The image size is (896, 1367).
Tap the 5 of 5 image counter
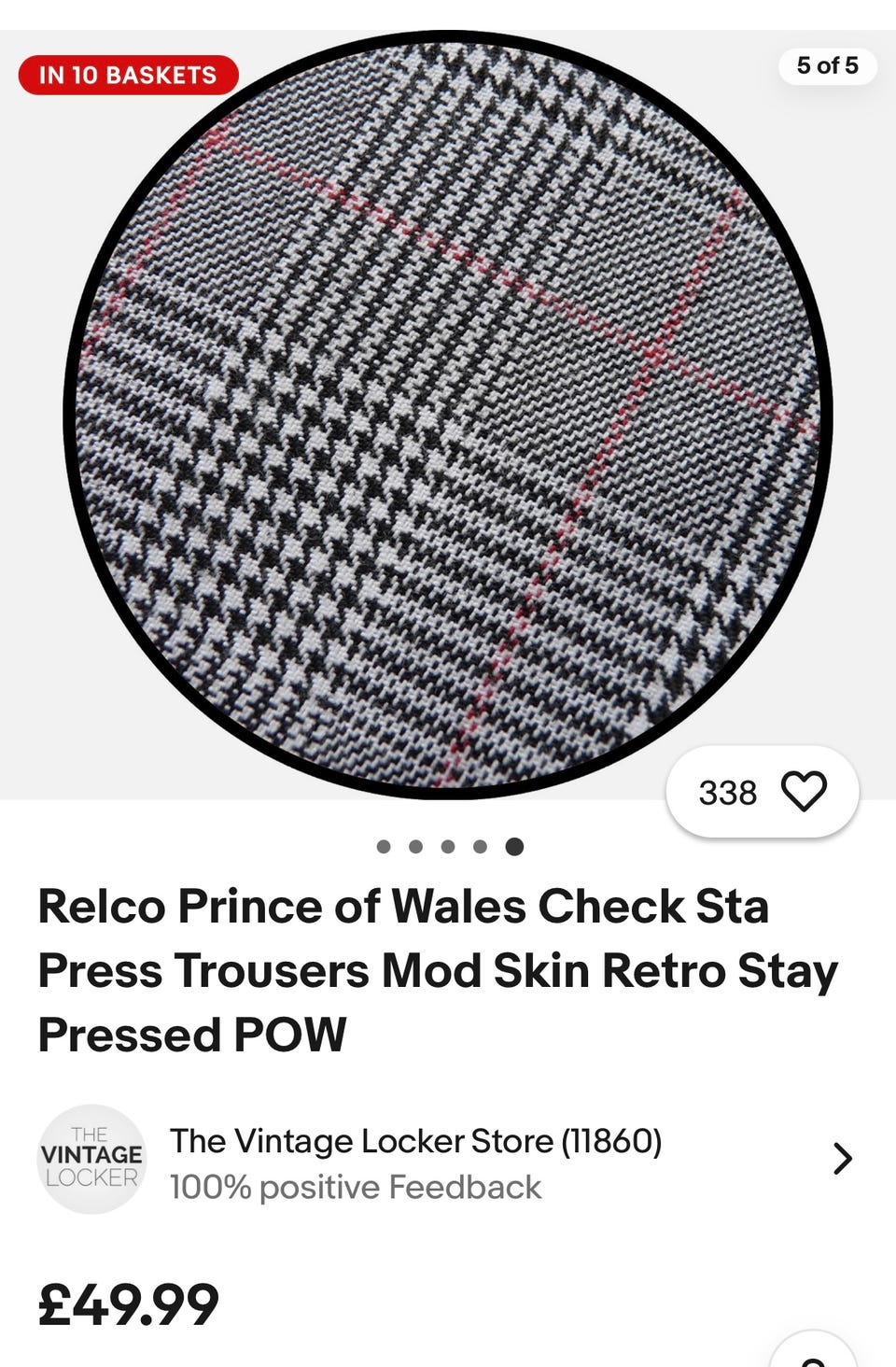(x=827, y=65)
